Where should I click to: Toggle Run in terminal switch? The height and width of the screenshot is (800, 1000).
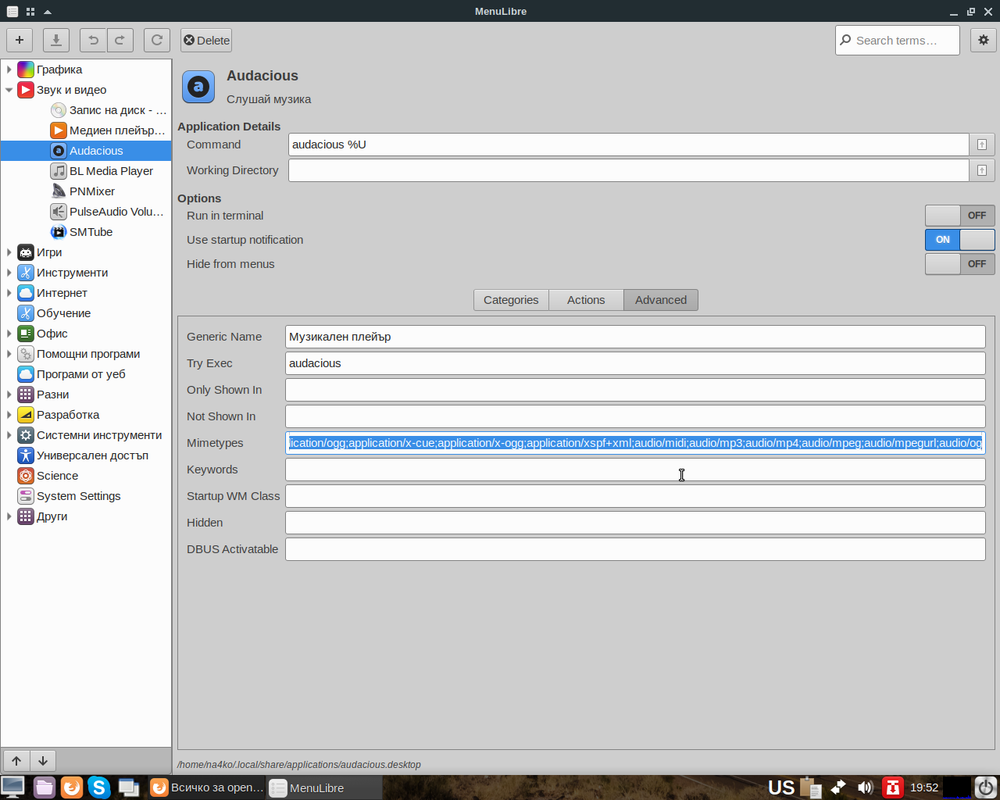pos(959,216)
